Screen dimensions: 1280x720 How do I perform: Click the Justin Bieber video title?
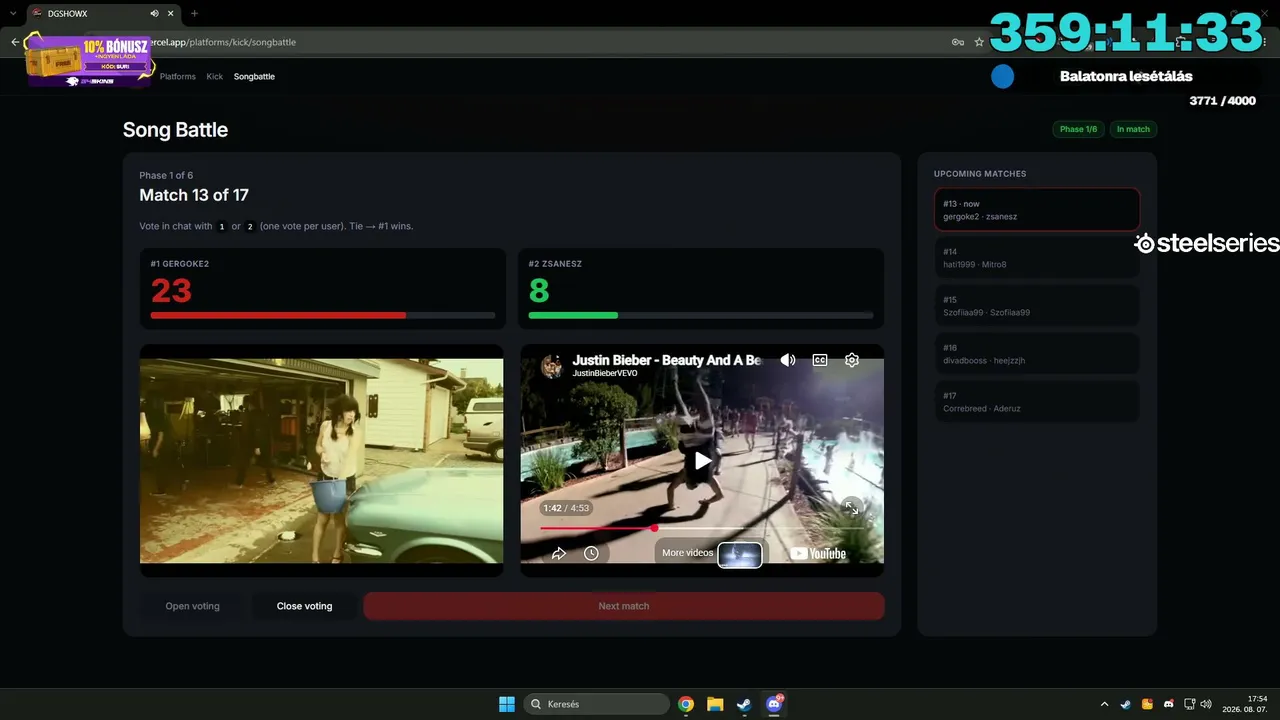[666, 360]
